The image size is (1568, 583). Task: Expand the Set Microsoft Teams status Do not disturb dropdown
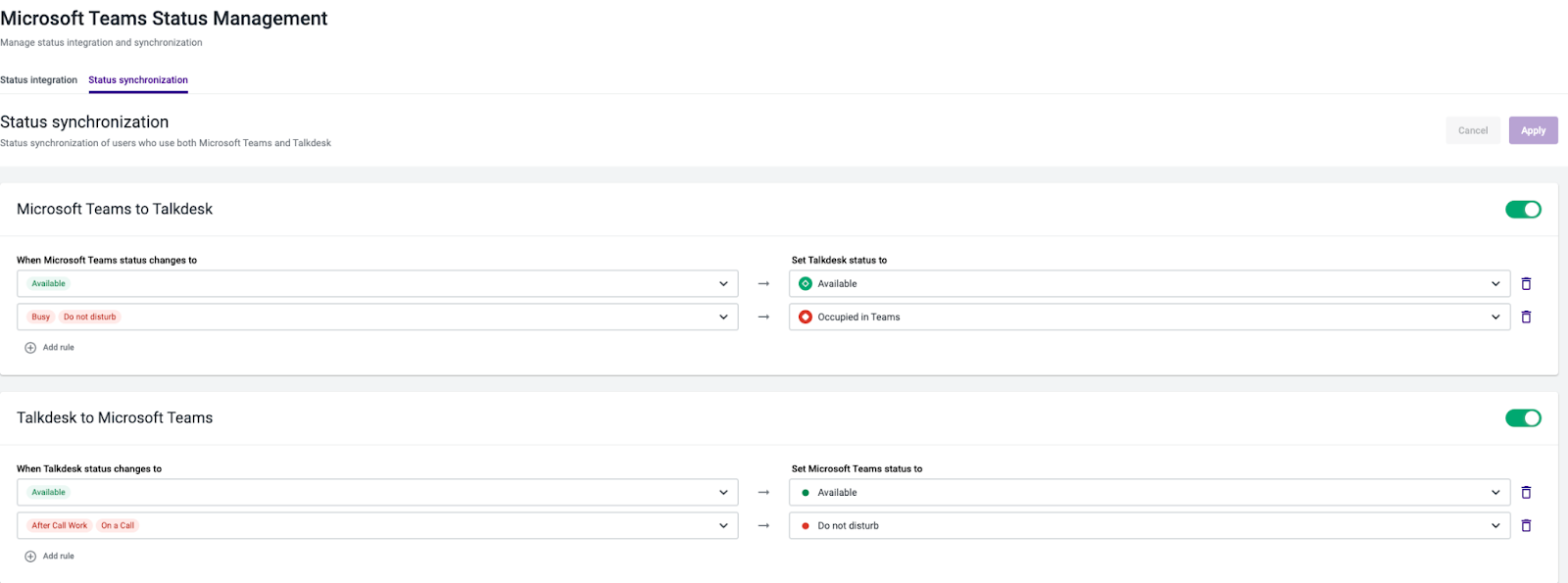[1150, 526]
